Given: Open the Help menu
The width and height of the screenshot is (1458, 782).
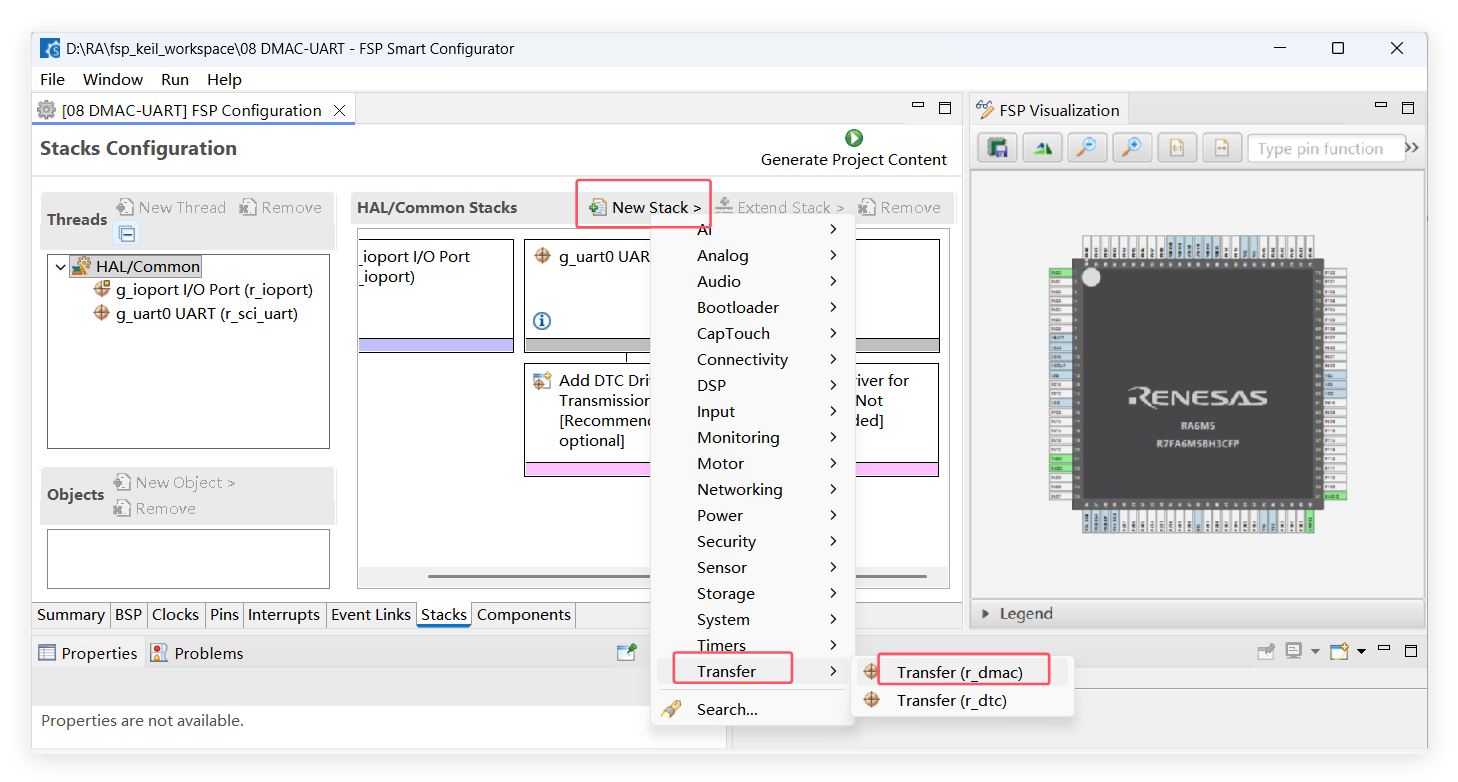Looking at the screenshot, I should (224, 79).
